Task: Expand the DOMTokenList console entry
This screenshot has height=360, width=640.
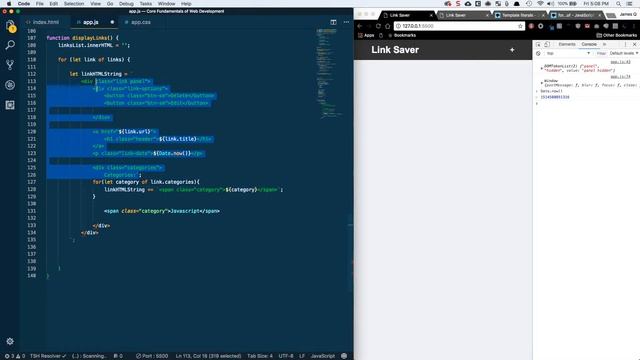Action: point(542,68)
